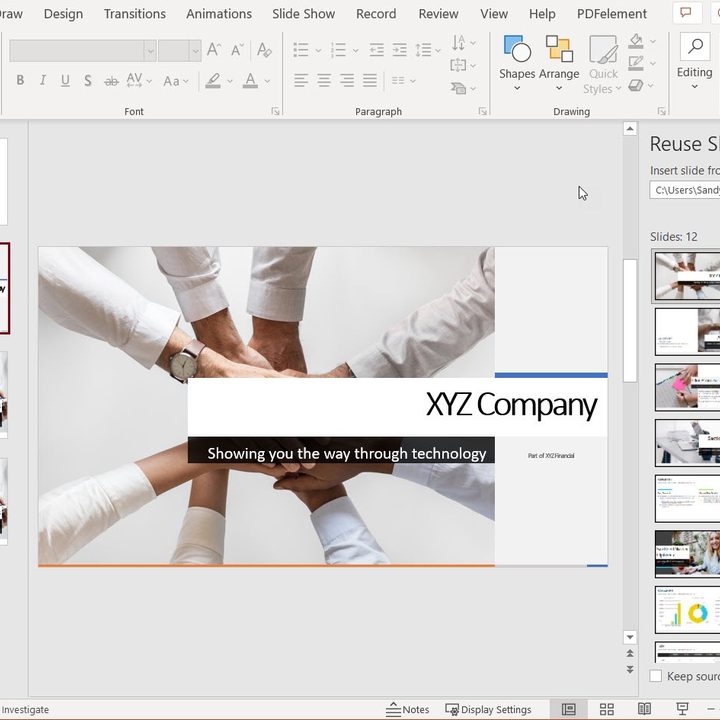Image resolution: width=720 pixels, height=720 pixels.
Task: Clear all formatting icon
Action: click(264, 50)
